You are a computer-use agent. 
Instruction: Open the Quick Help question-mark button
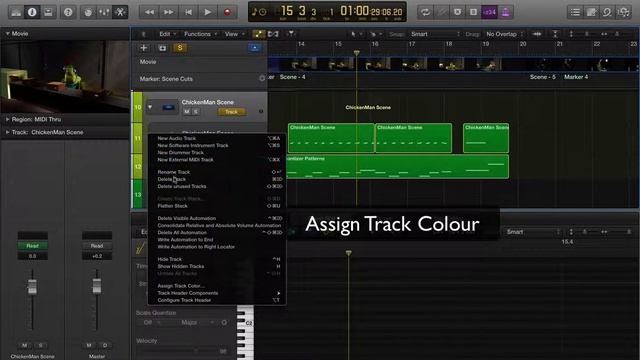coord(68,12)
